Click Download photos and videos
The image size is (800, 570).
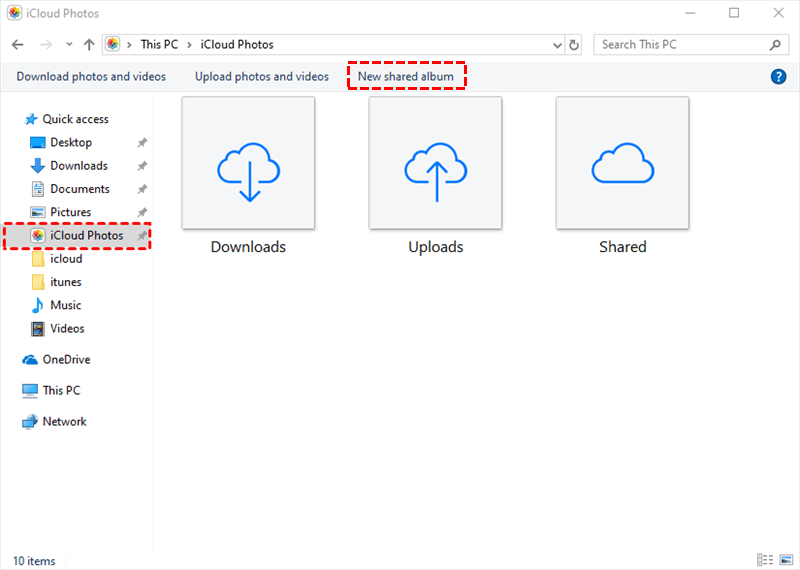tap(91, 77)
